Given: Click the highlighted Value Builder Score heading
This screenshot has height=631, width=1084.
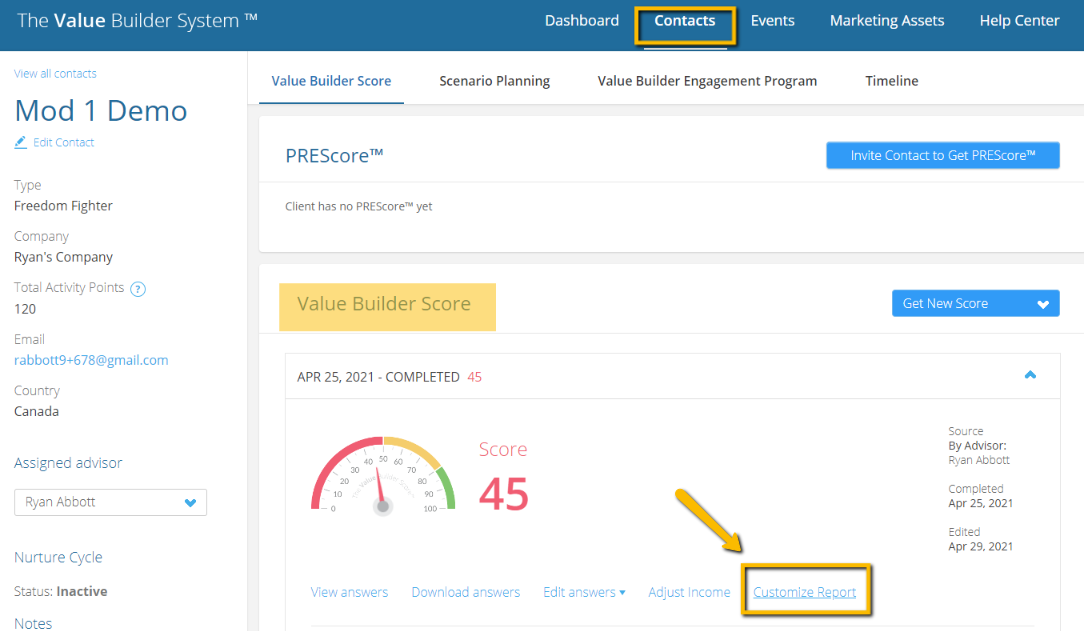Looking at the screenshot, I should pyautogui.click(x=386, y=303).
